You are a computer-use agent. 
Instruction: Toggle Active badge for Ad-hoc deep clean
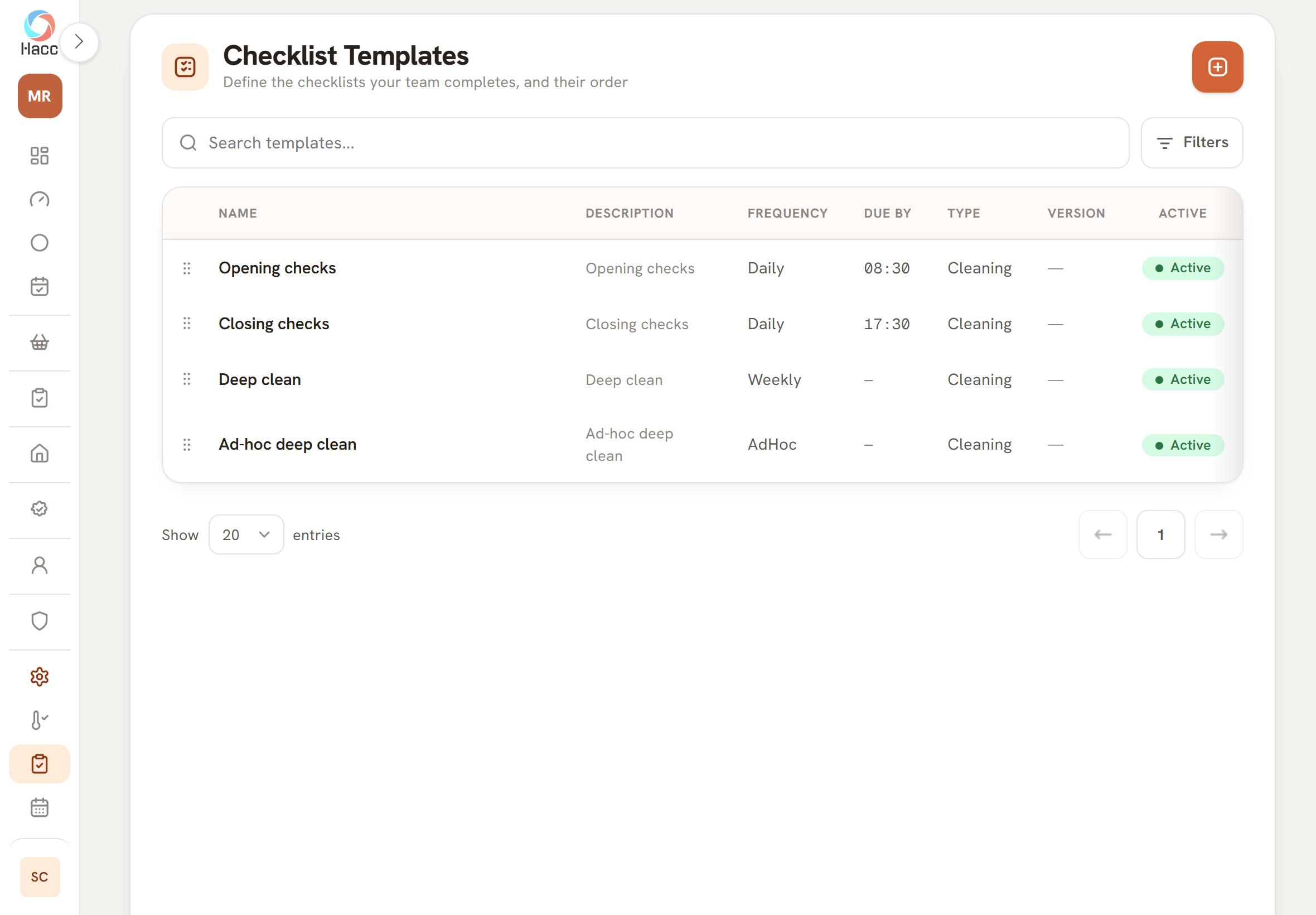1183,445
